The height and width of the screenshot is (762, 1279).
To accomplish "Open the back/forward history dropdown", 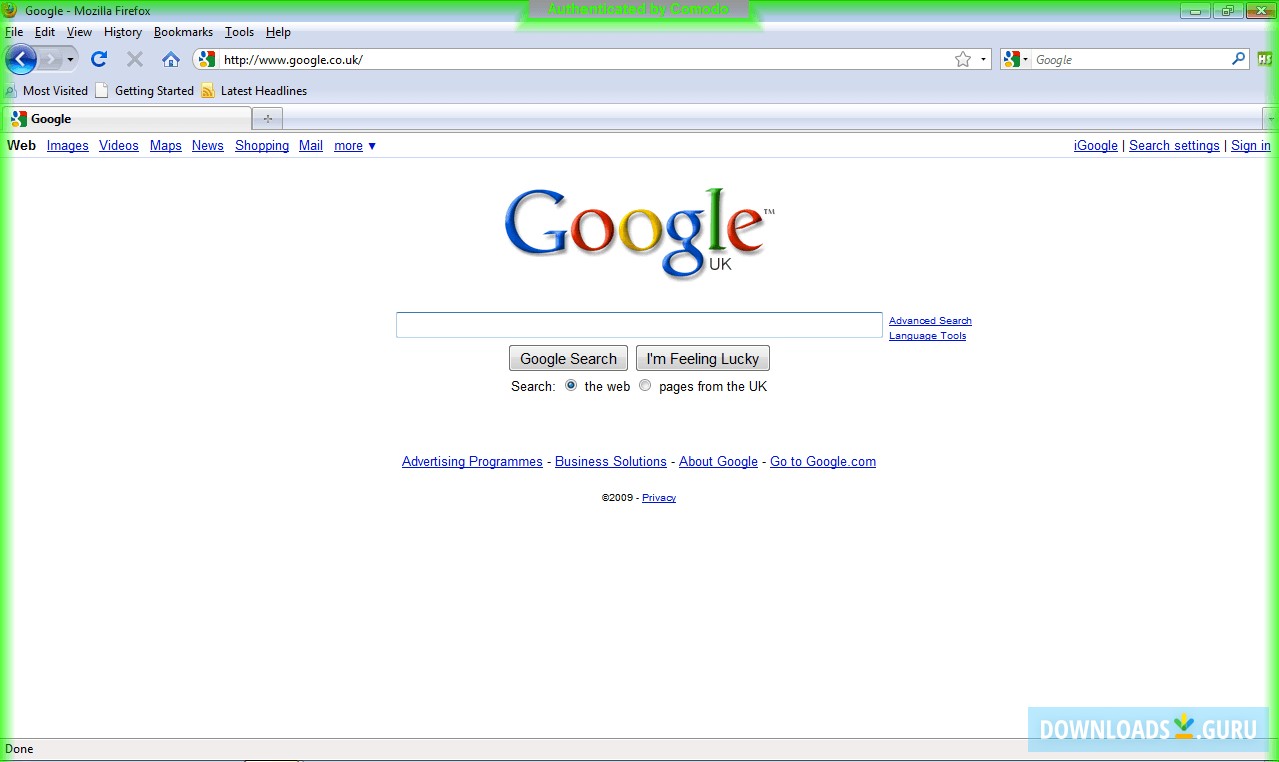I will (x=70, y=59).
